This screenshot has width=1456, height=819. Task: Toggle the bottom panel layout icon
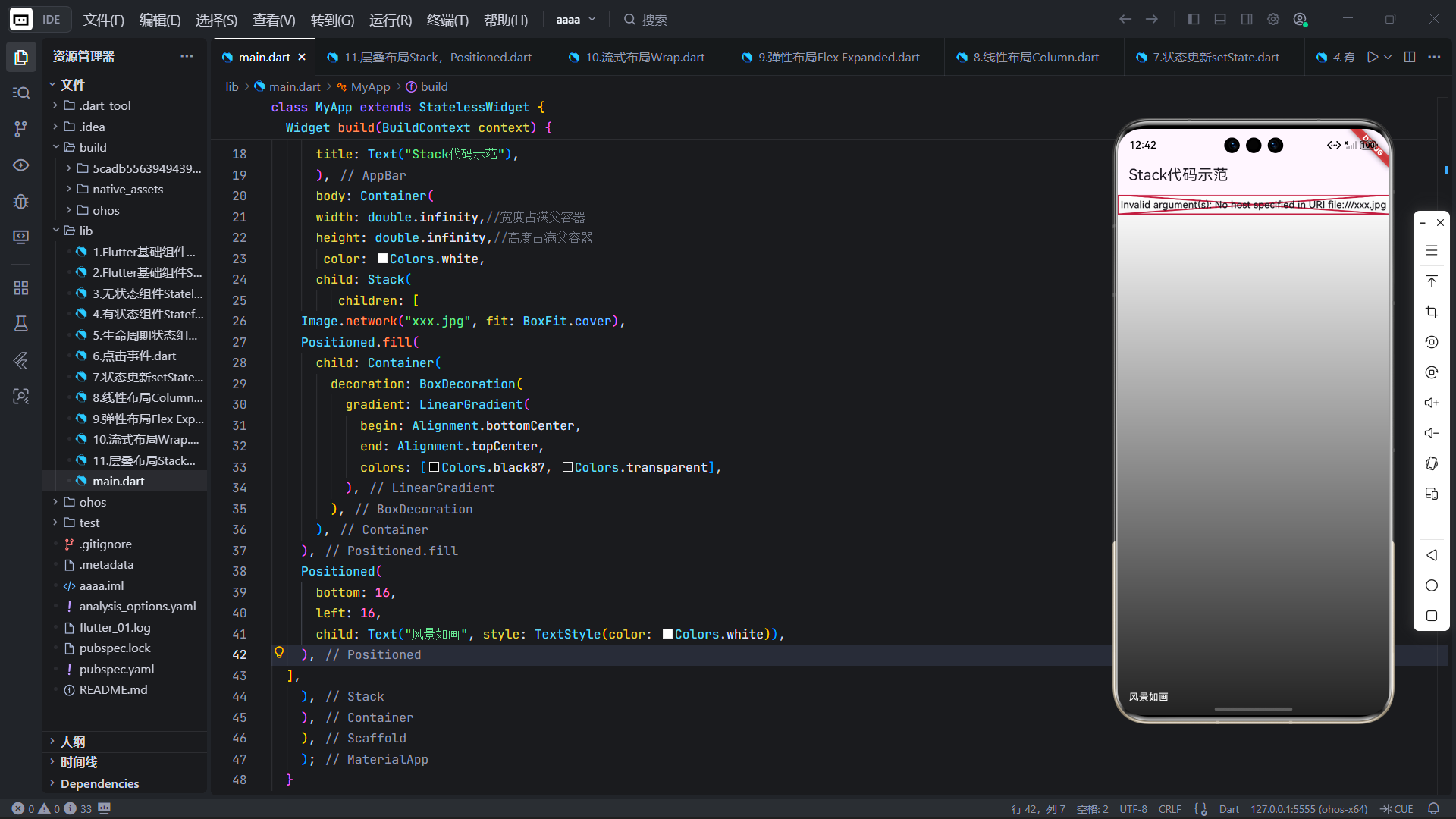pyautogui.click(x=1220, y=20)
